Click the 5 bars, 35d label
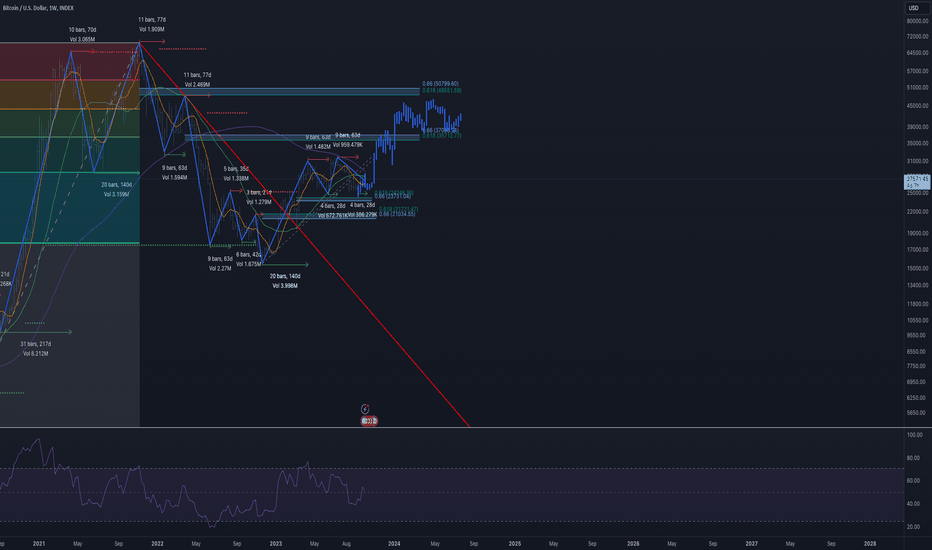The width and height of the screenshot is (932, 550). click(236, 169)
